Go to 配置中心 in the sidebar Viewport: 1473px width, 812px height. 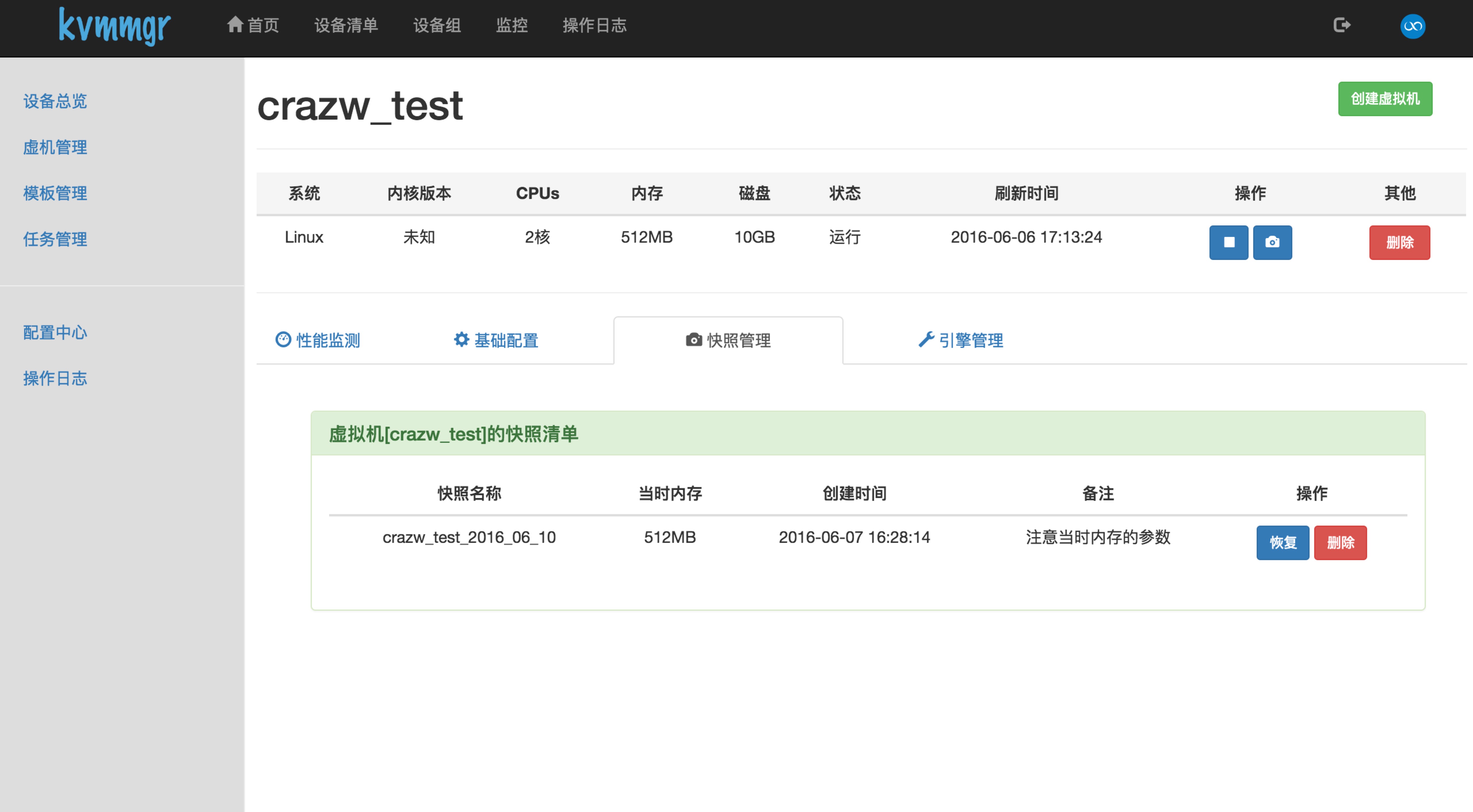pyautogui.click(x=55, y=333)
